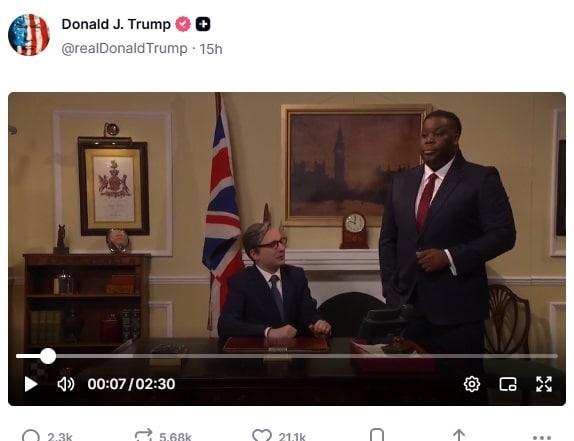Mute the video with the speaker icon

click(x=66, y=384)
